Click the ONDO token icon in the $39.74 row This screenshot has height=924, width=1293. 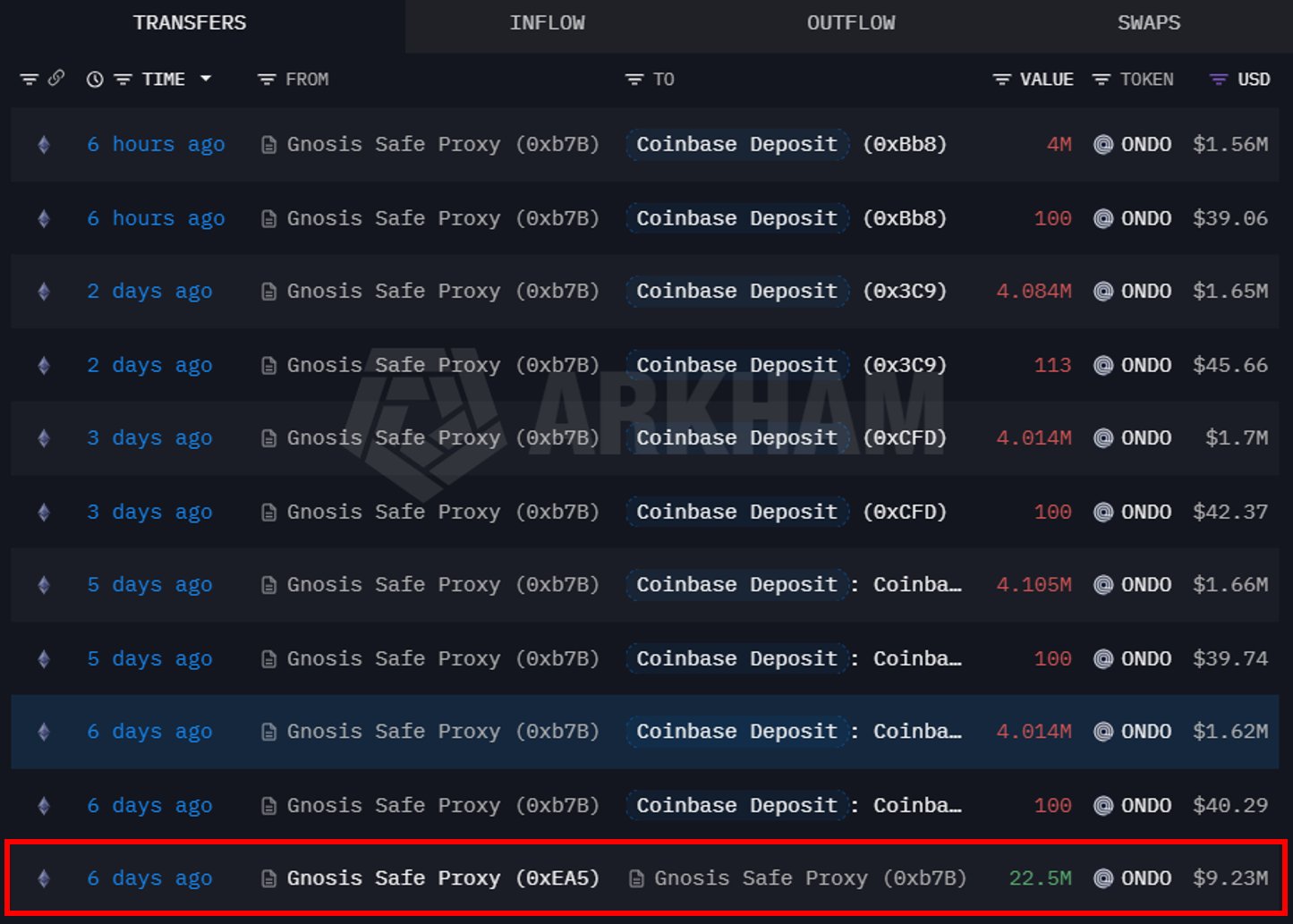click(x=1104, y=659)
